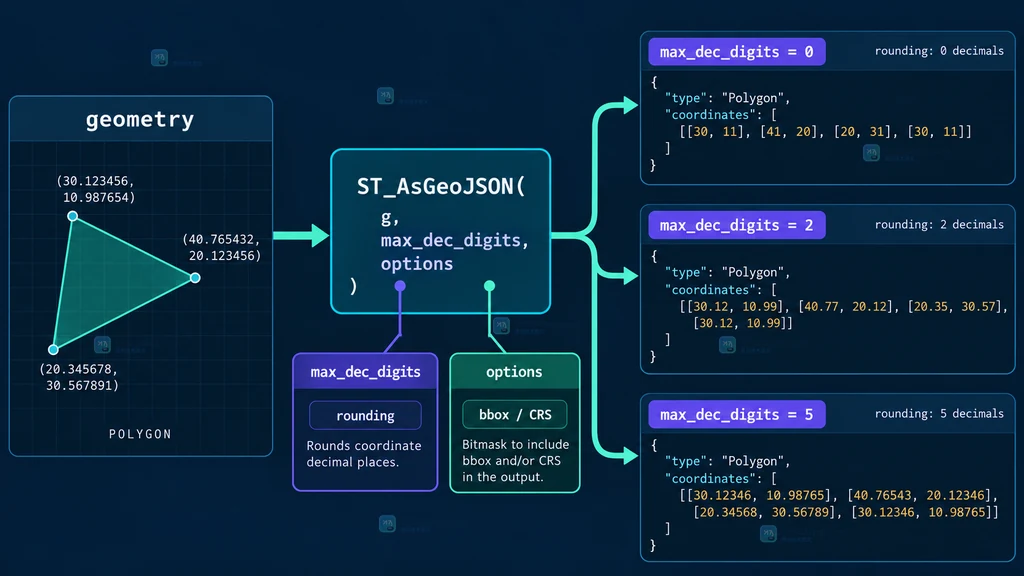Click the "POLYGON" caption under the triangle
Viewport: 1024px width, 576px height.
(140, 434)
